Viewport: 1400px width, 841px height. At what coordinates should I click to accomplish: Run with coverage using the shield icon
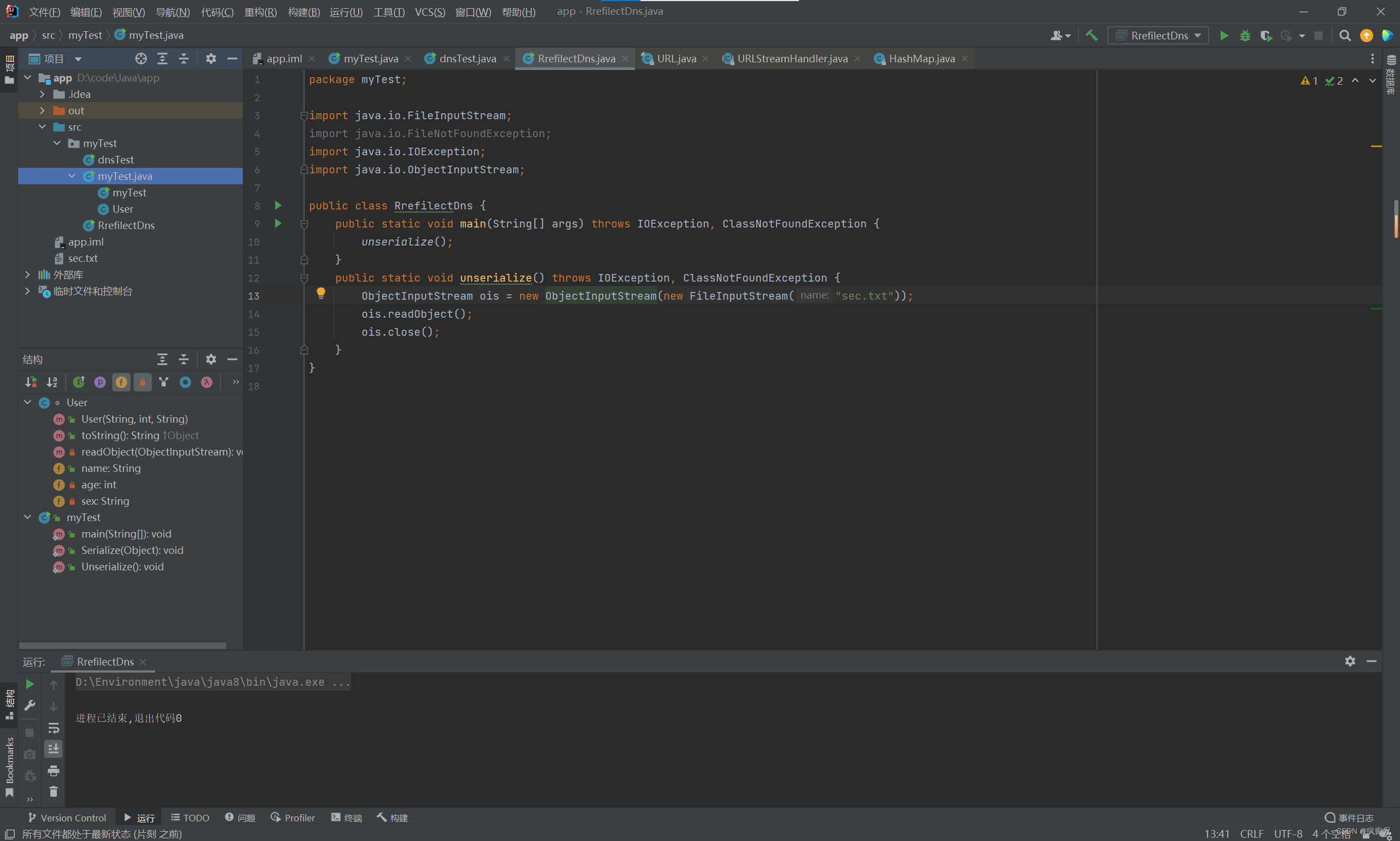[1265, 35]
